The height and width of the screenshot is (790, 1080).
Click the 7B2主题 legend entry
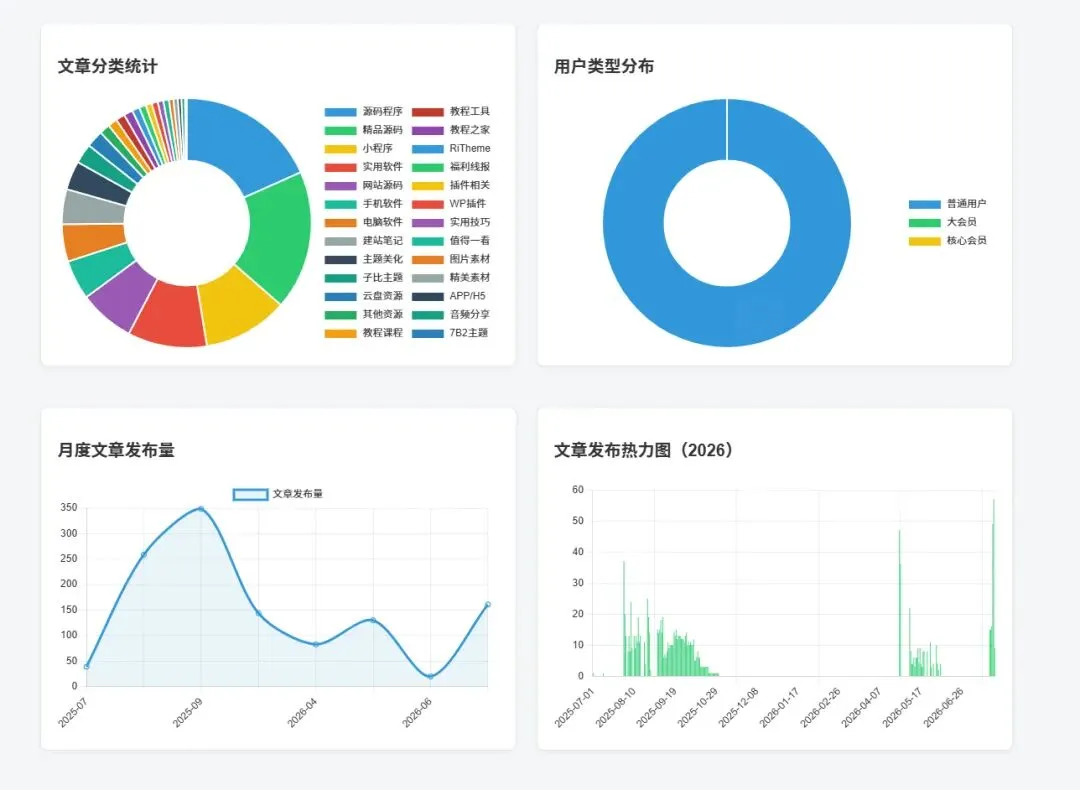(x=450, y=333)
